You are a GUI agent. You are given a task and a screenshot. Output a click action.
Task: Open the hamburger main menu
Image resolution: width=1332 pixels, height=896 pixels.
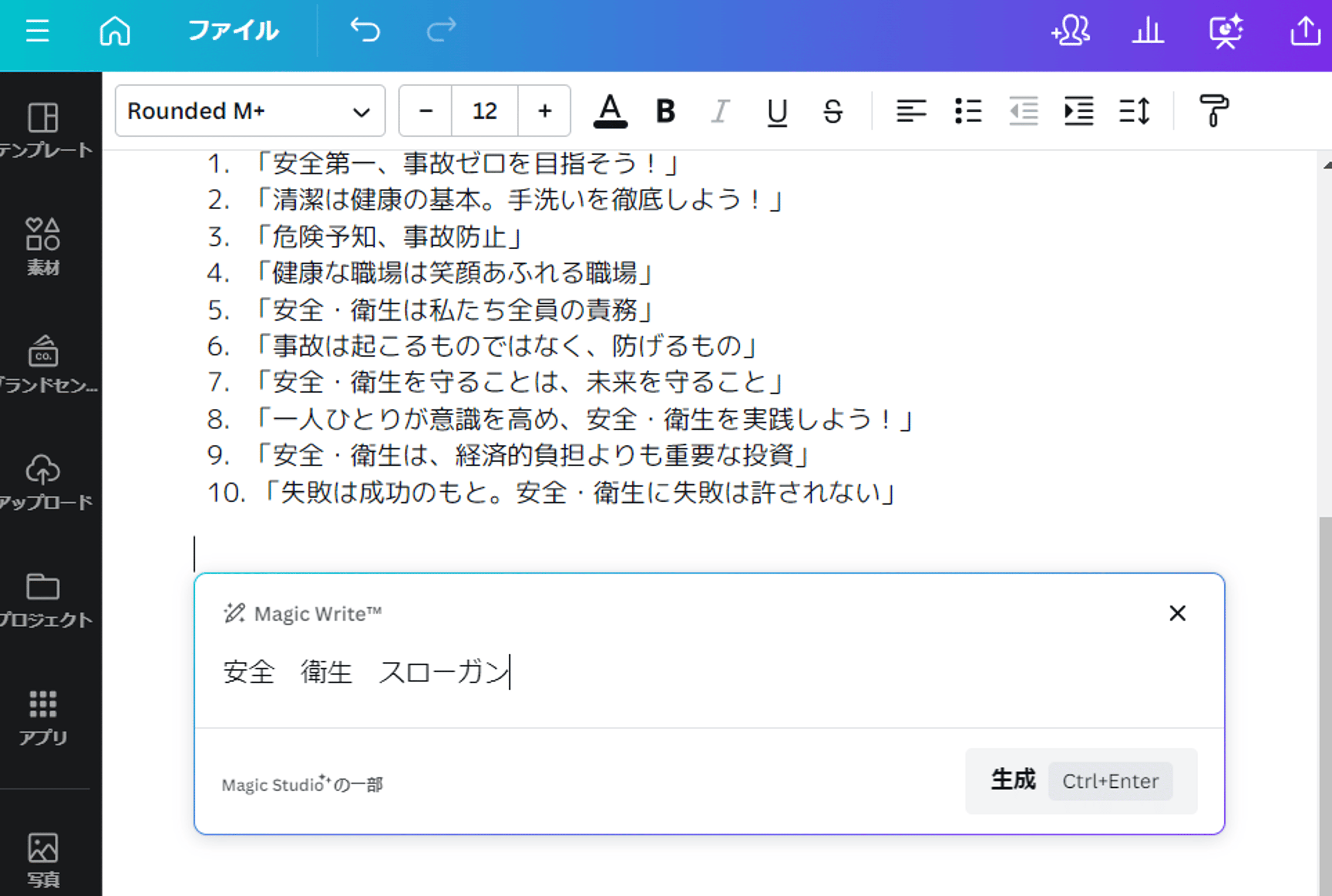coord(37,30)
